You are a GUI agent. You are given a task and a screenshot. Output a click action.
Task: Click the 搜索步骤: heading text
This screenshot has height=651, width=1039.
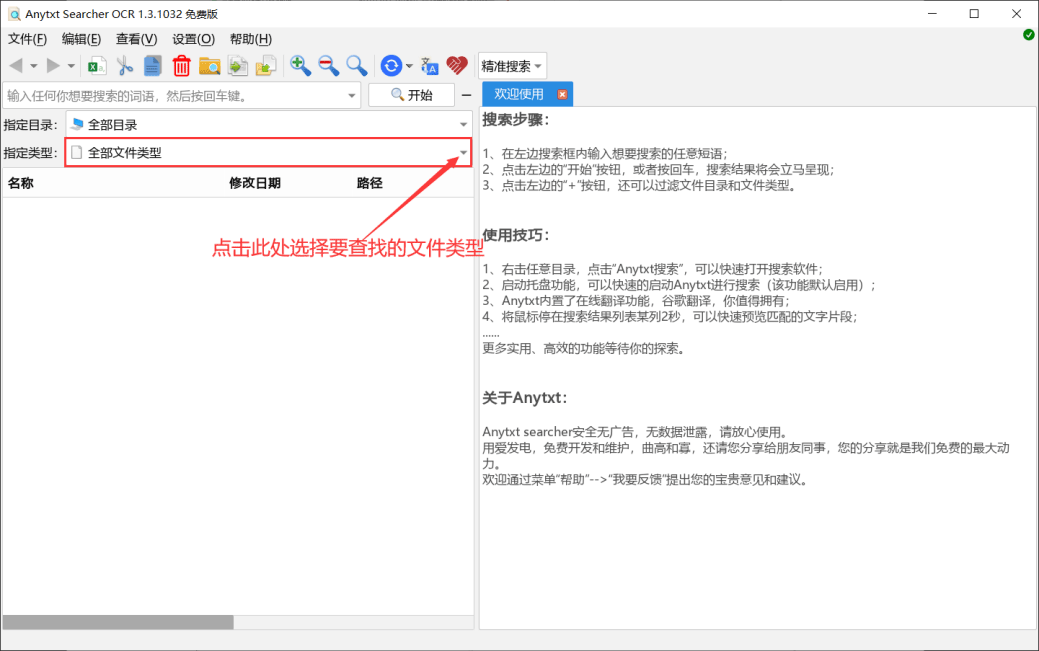516,120
